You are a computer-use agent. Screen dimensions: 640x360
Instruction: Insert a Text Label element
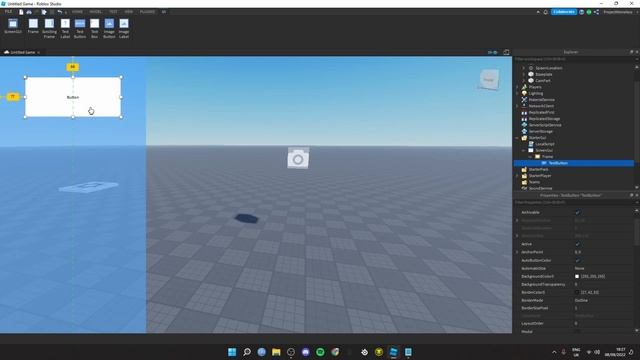[x=65, y=28]
